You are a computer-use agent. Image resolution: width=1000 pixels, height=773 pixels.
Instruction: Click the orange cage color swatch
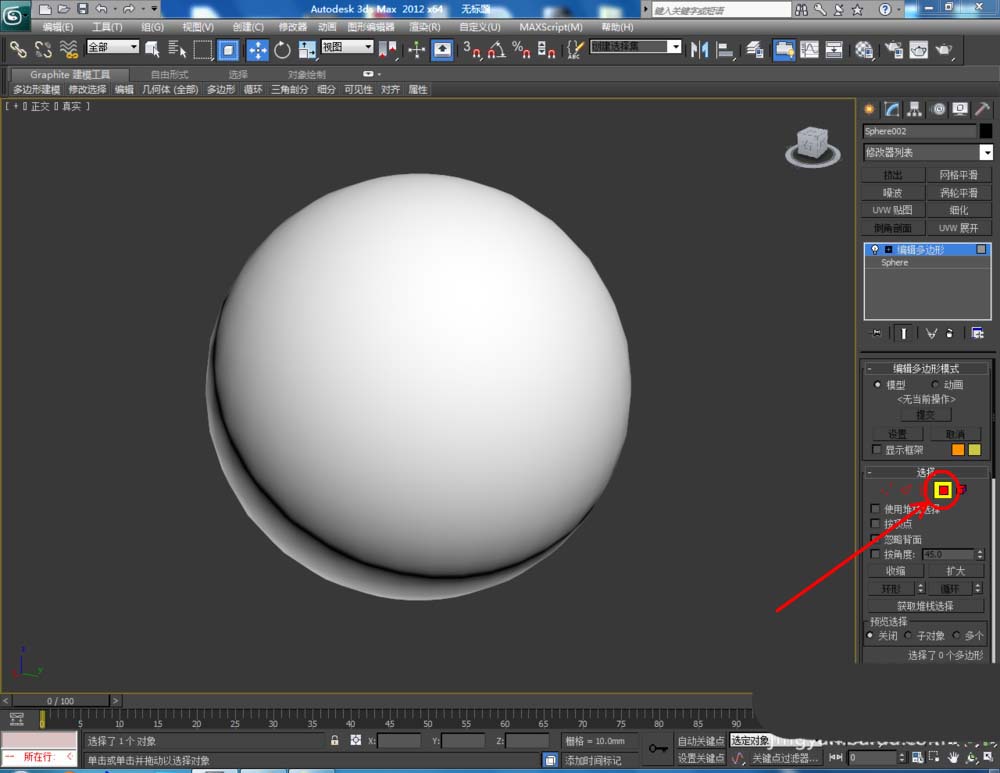[x=958, y=450]
